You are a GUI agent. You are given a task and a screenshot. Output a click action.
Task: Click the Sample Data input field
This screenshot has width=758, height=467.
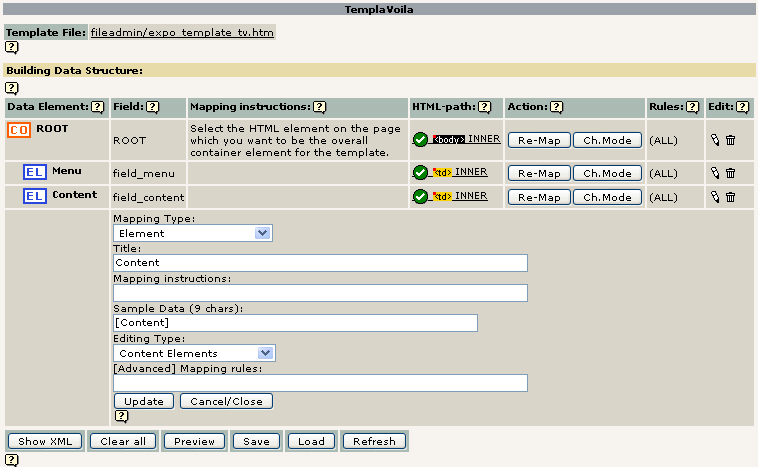(x=295, y=323)
